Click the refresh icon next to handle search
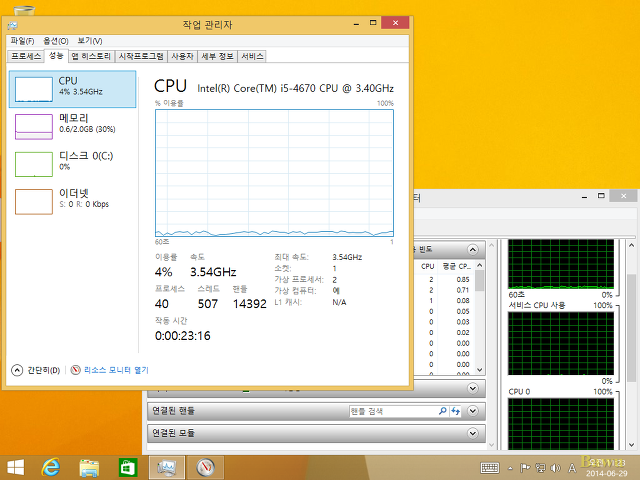Viewport: 640px width, 480px height. (x=456, y=411)
